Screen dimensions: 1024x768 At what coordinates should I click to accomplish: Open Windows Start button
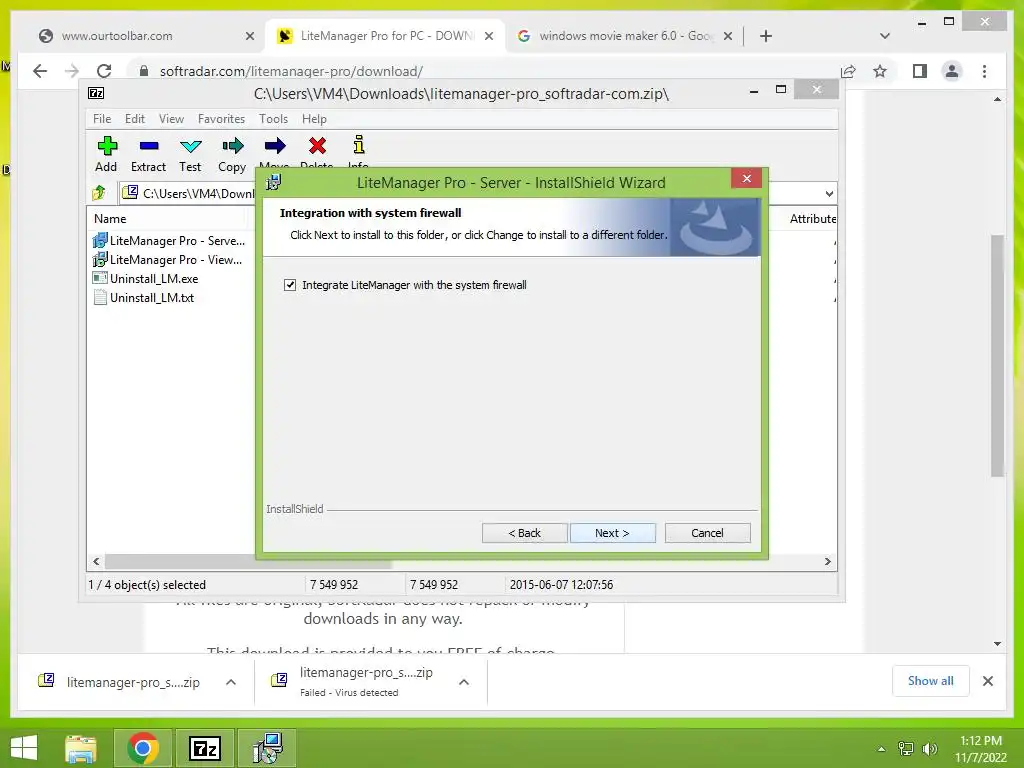pyautogui.click(x=24, y=748)
